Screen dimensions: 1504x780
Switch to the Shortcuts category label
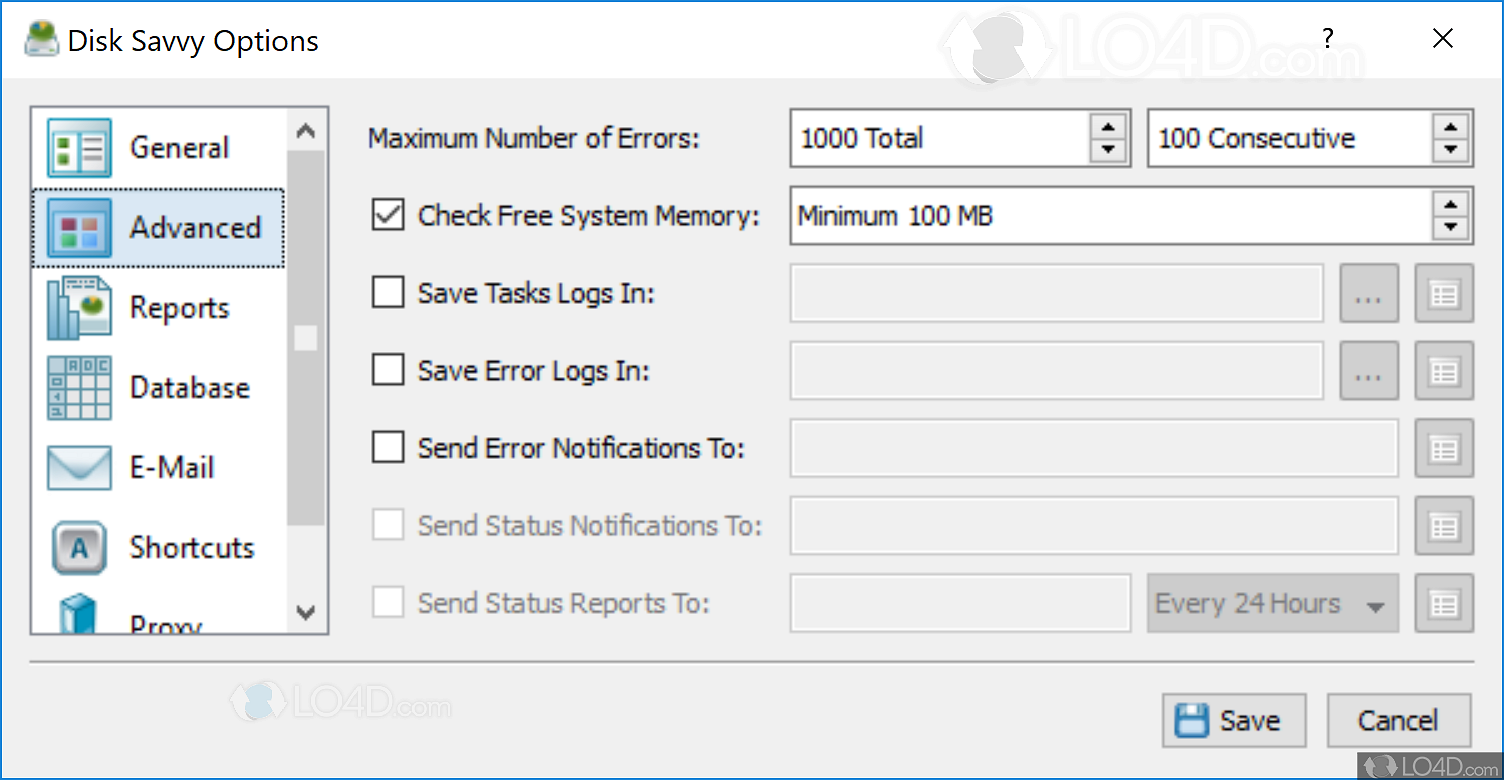point(192,548)
